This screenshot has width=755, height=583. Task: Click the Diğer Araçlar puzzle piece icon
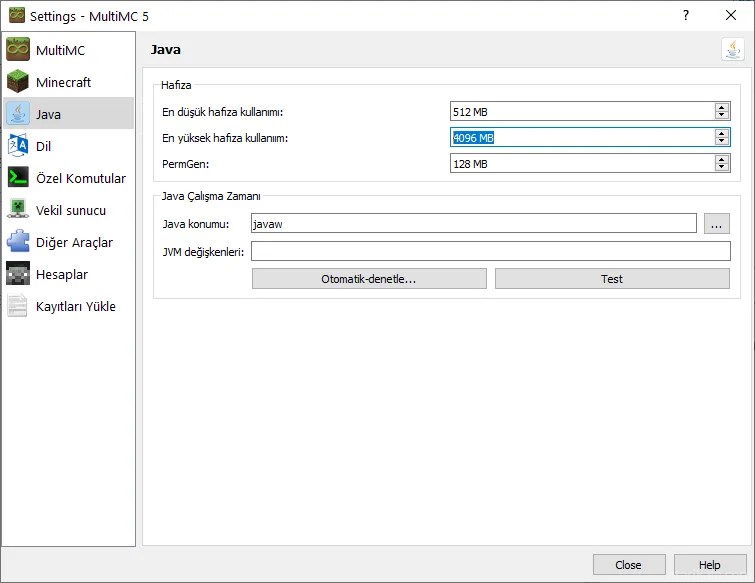pos(18,242)
